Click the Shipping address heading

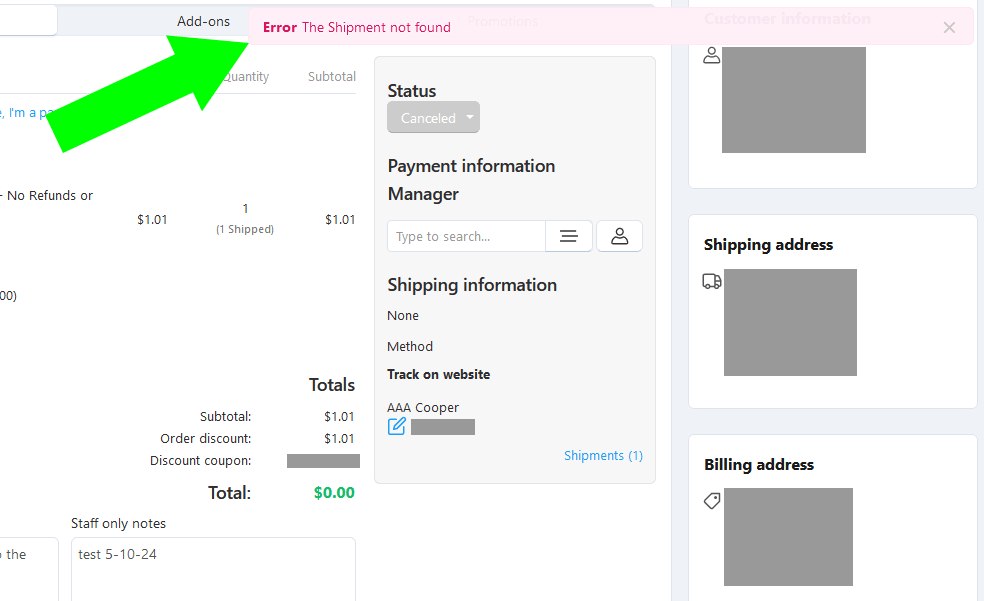pyautogui.click(x=768, y=245)
